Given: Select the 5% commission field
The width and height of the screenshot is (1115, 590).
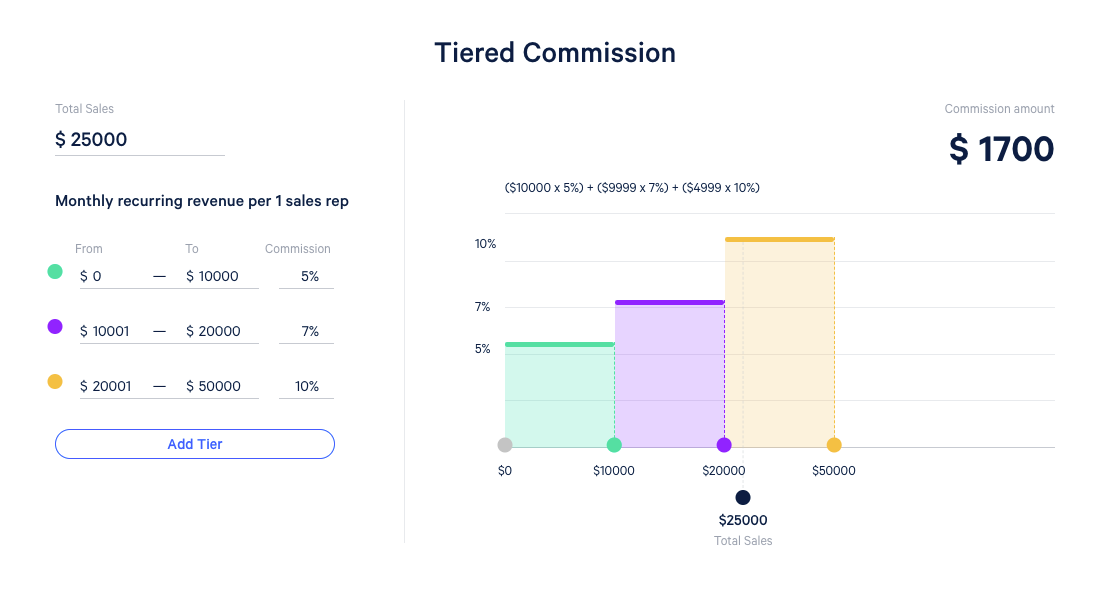Looking at the screenshot, I should [x=305, y=276].
